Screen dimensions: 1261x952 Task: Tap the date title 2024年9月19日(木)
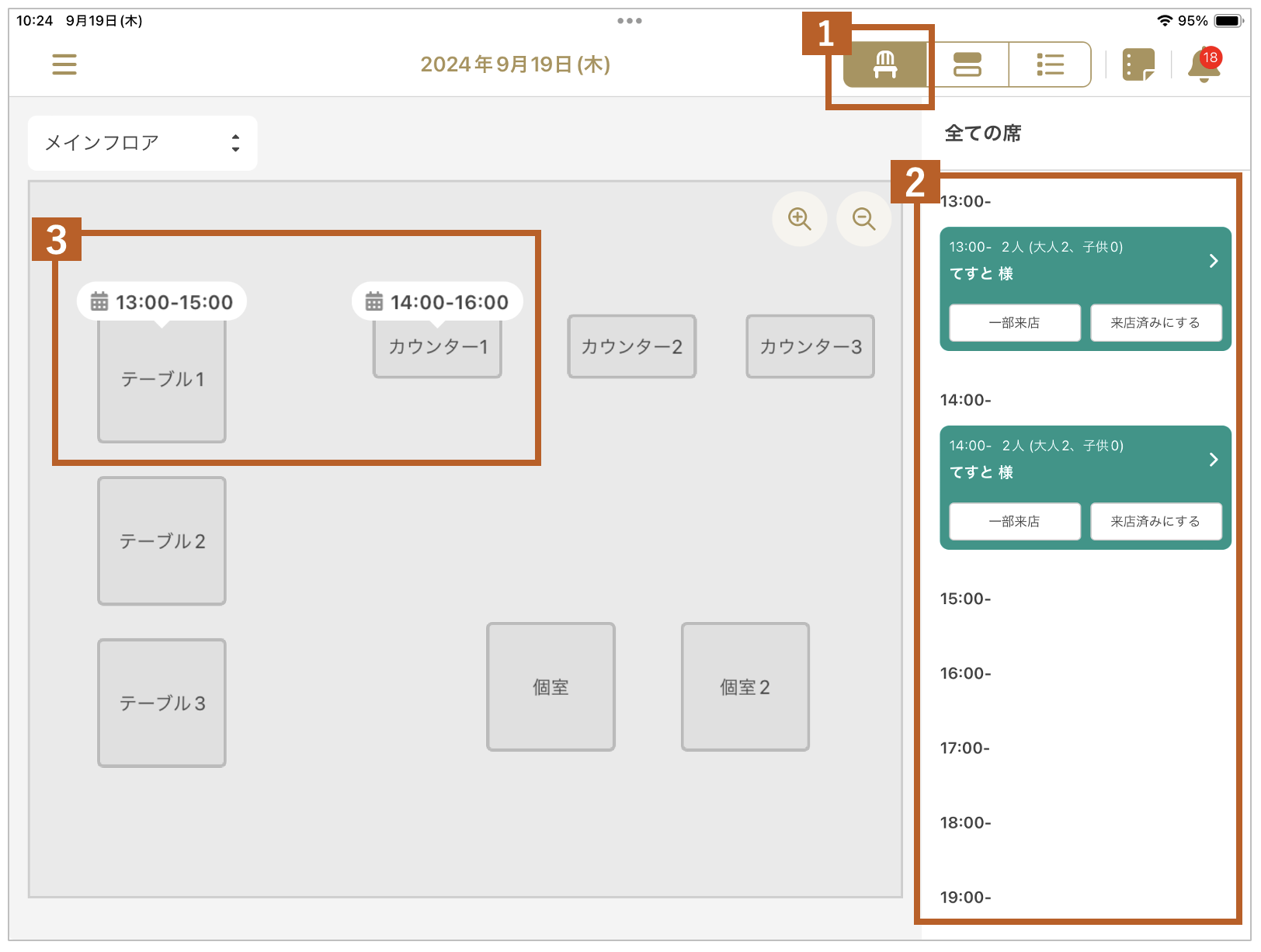click(x=515, y=64)
